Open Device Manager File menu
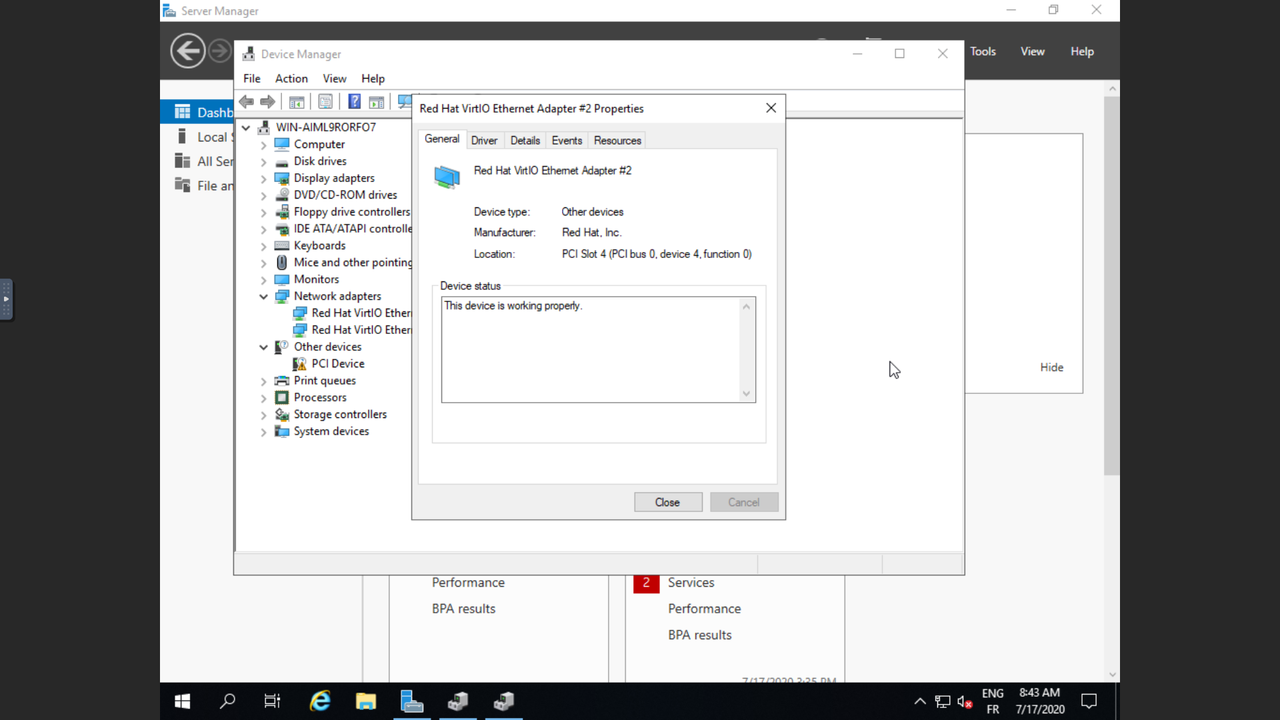1280x720 pixels. tap(252, 79)
